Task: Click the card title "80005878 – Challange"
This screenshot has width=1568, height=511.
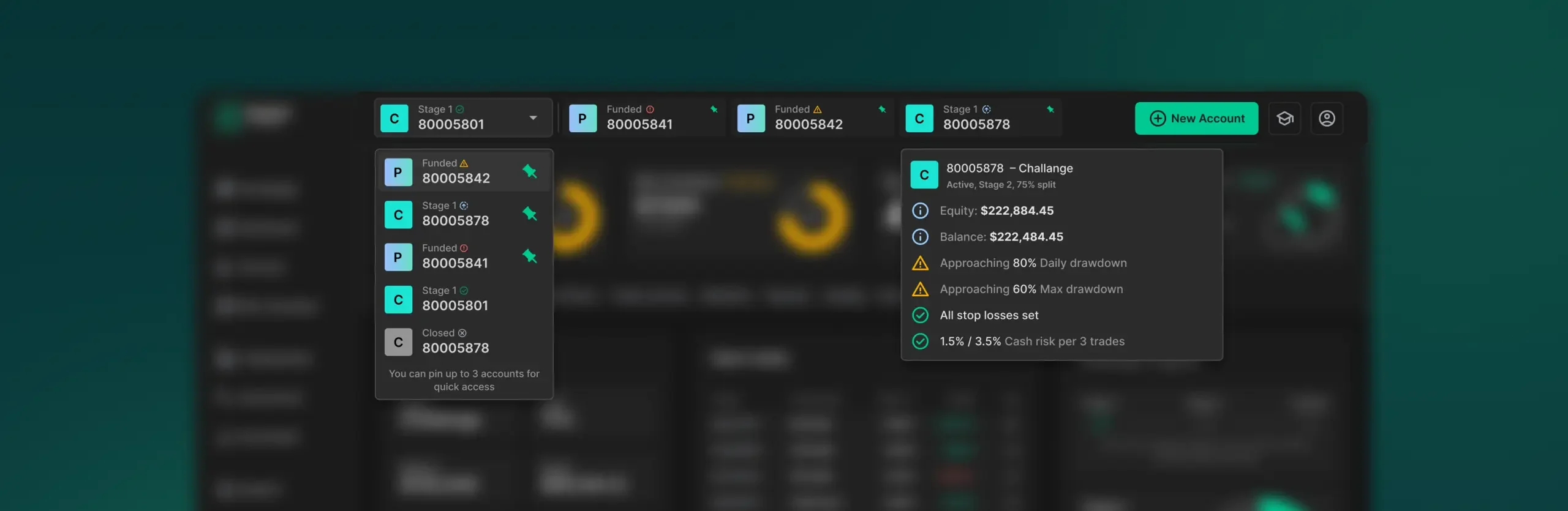Action: coord(1009,168)
